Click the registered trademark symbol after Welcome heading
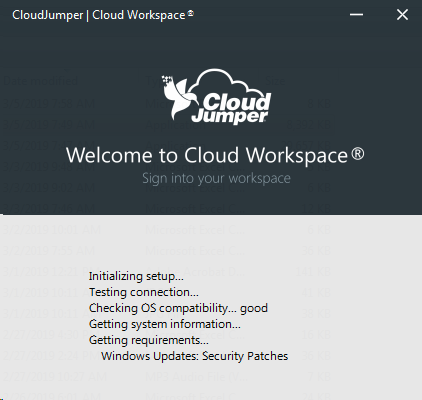This screenshot has height=400, width=422. click(358, 154)
